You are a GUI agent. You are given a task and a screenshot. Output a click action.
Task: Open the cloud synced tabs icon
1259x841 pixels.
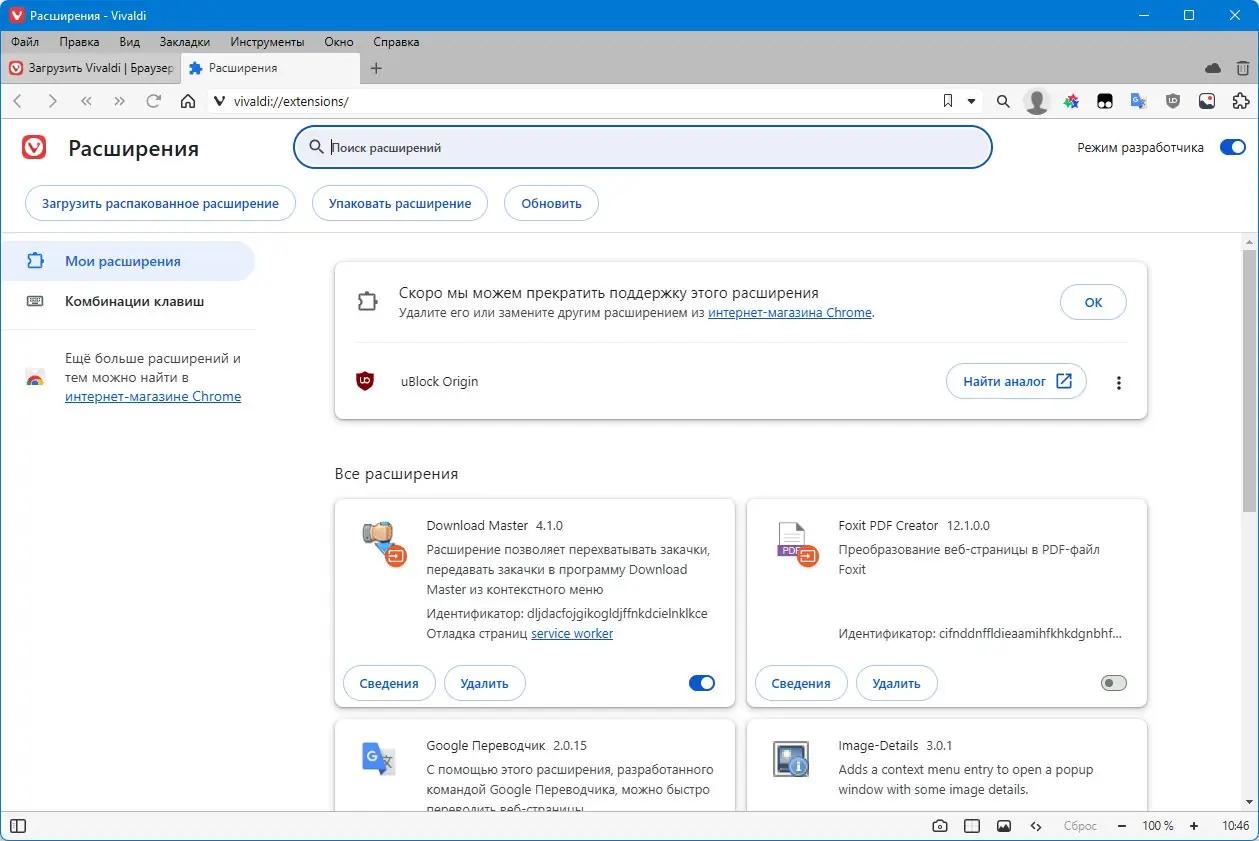tap(1213, 68)
